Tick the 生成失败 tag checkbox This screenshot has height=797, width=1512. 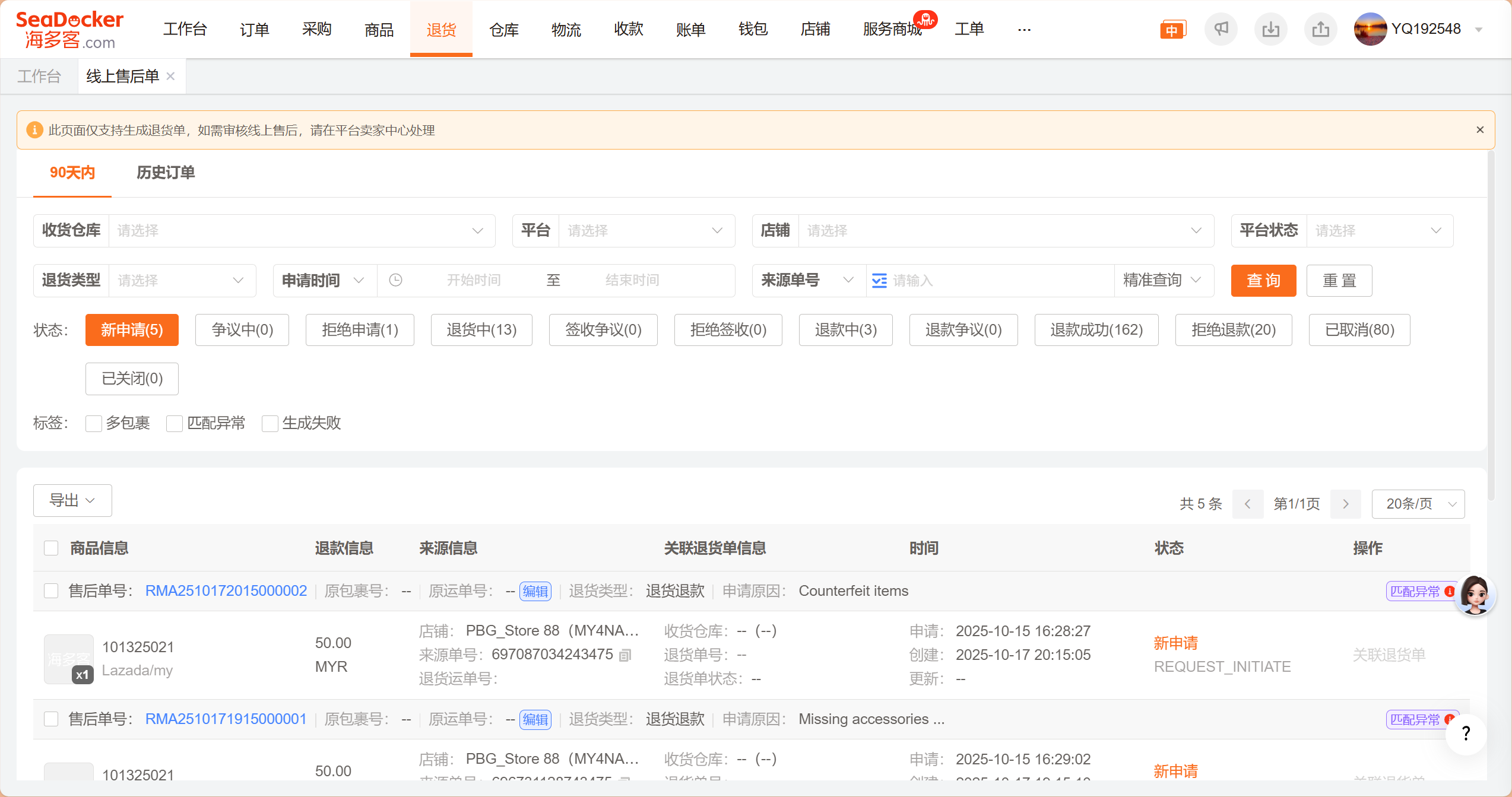tap(270, 423)
